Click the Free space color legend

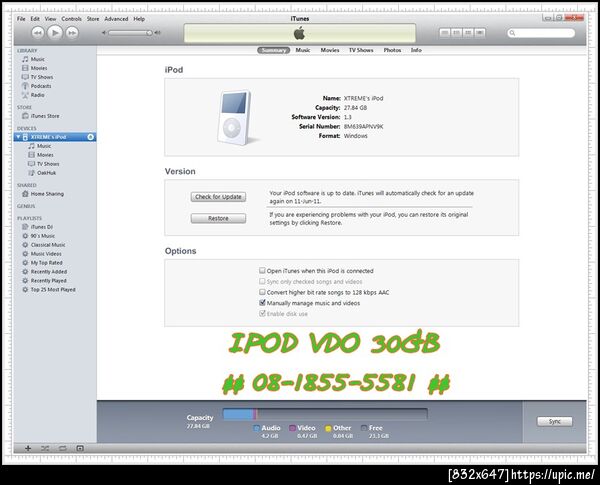pyautogui.click(x=364, y=428)
